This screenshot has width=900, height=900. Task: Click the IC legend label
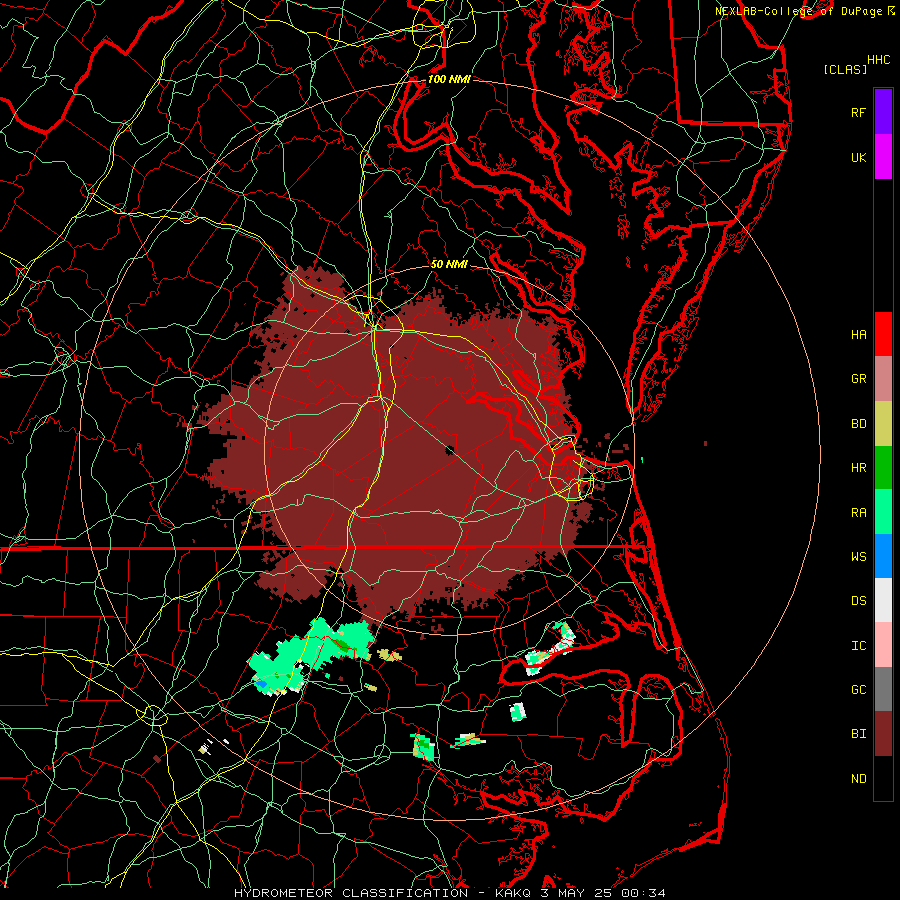tap(858, 646)
